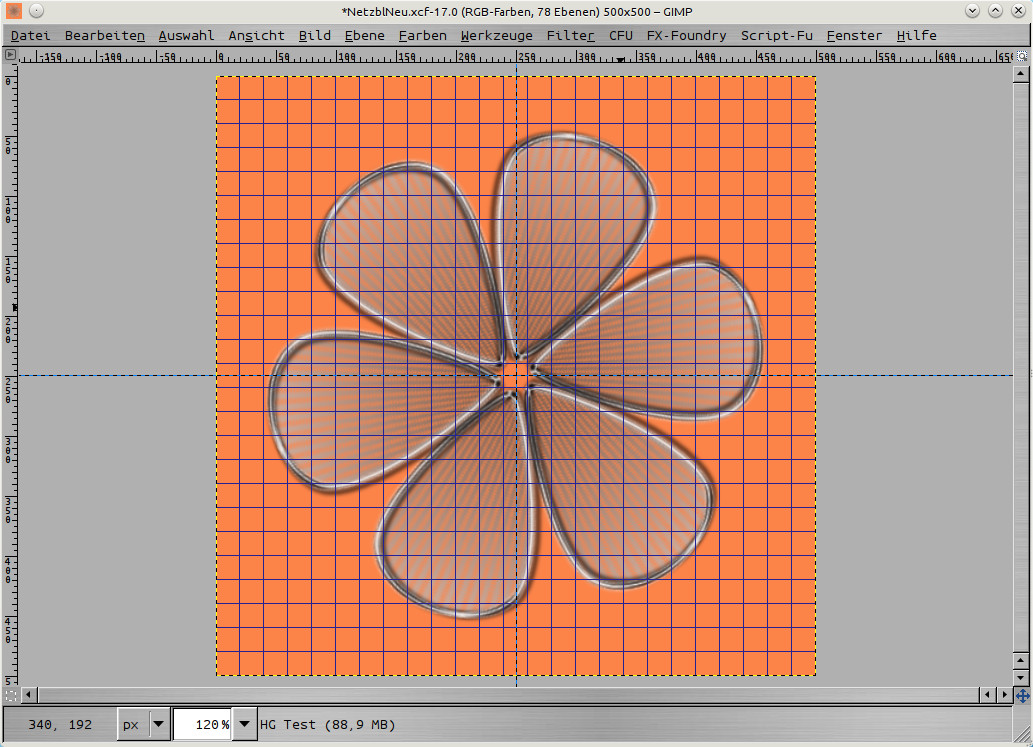
Task: Click the horizontal scrollbar's right arrow
Action: pos(1004,694)
